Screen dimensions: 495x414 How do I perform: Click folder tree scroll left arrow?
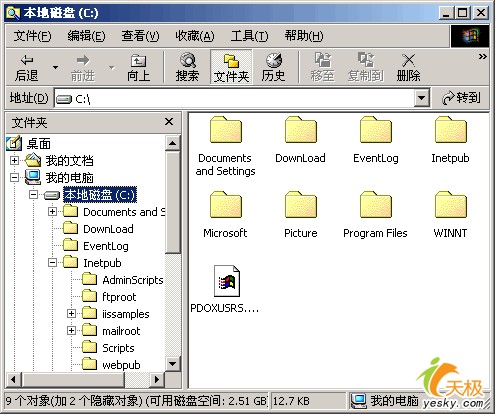(x=14, y=379)
